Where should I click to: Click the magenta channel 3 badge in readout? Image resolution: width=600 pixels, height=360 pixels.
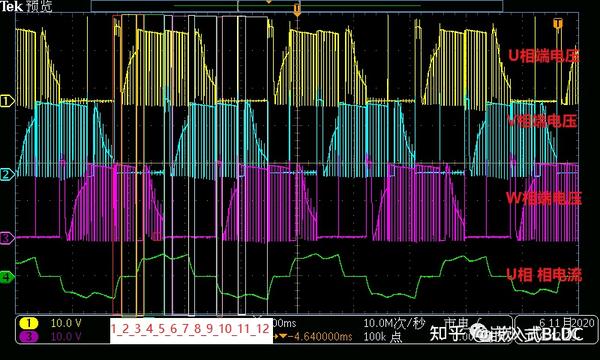(x=29, y=336)
